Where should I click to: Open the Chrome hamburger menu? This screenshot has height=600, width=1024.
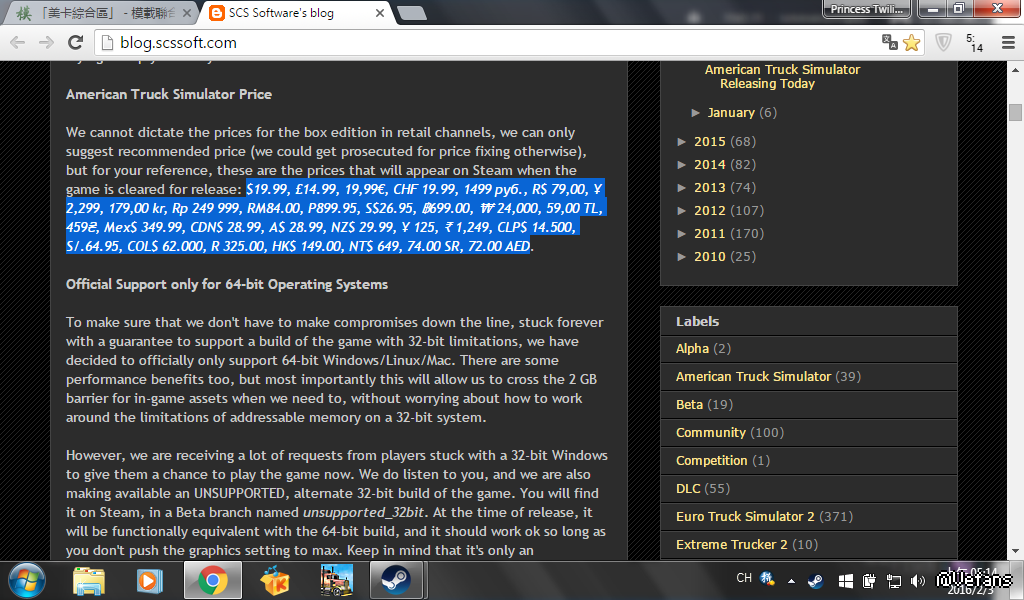click(1007, 42)
